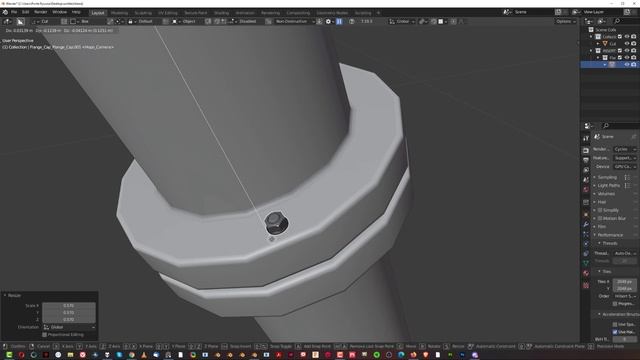Toggle render camera icon of Collection row

click(x=633, y=37)
